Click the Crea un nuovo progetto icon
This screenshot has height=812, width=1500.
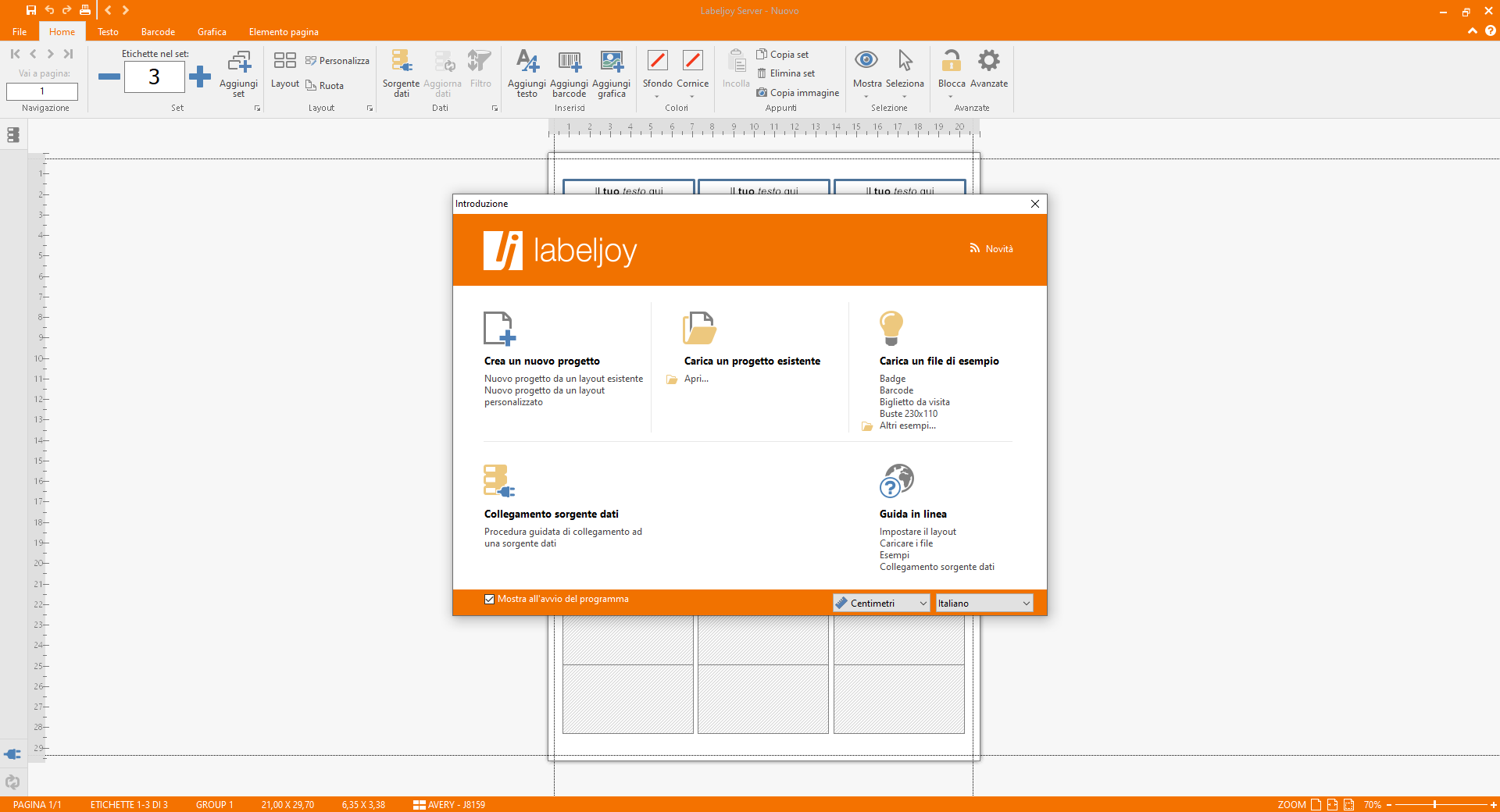pos(499,328)
